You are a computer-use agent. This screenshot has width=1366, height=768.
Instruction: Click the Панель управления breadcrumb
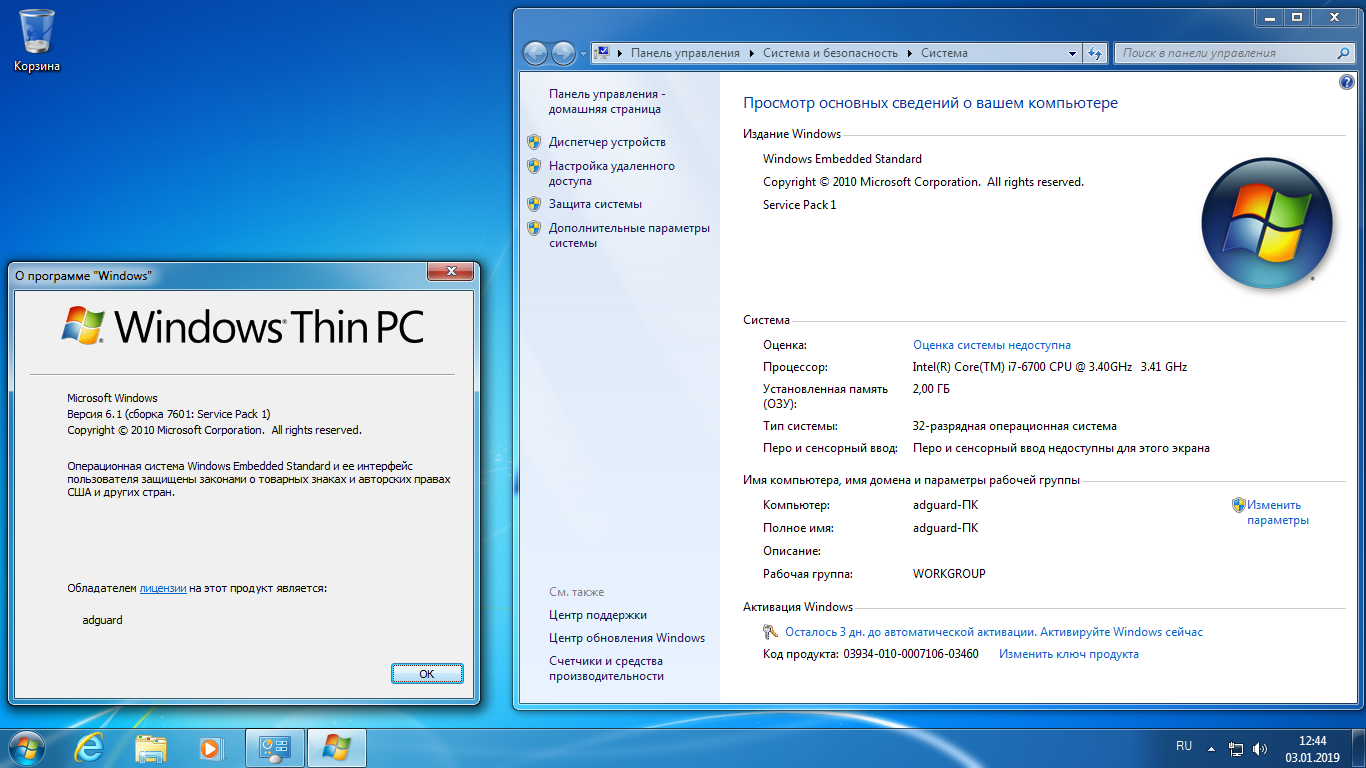coord(685,53)
